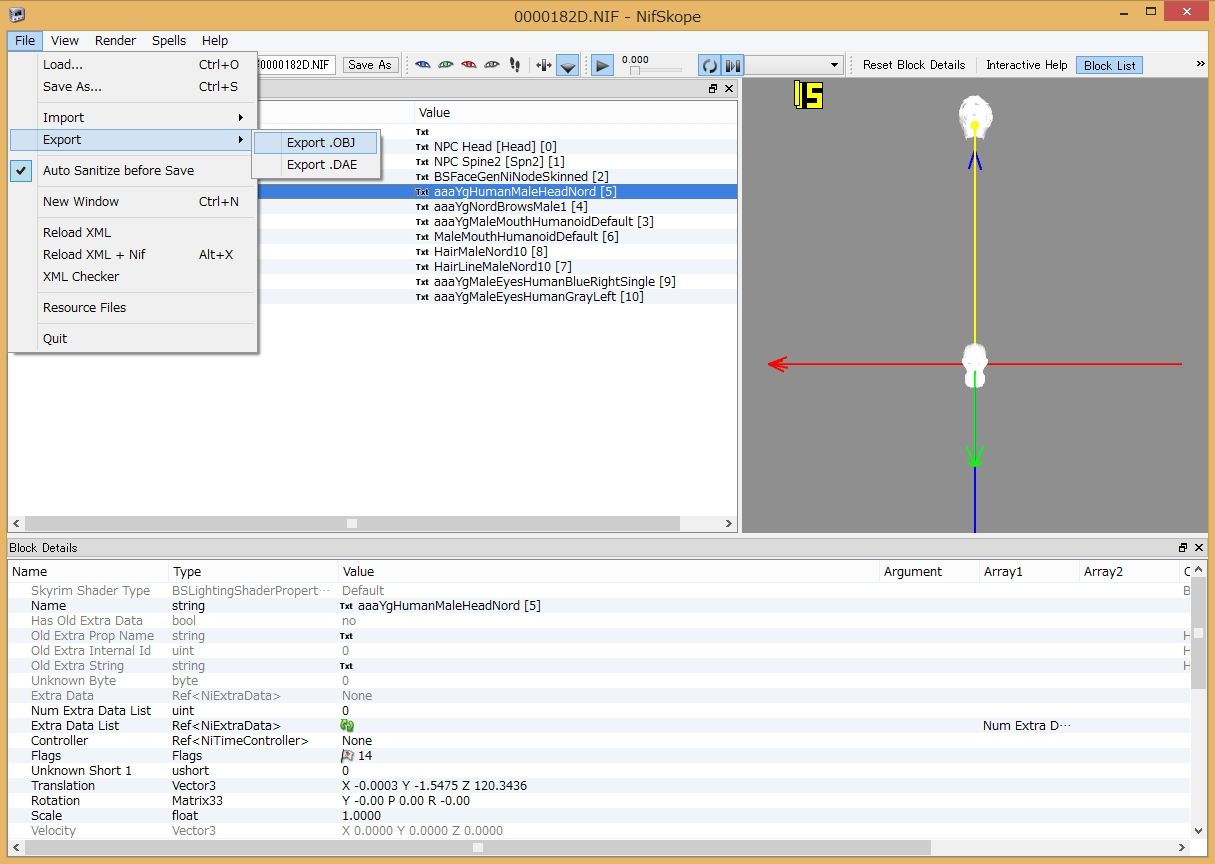Float the Block Details panel
This screenshot has width=1215, height=864.
click(x=1183, y=548)
